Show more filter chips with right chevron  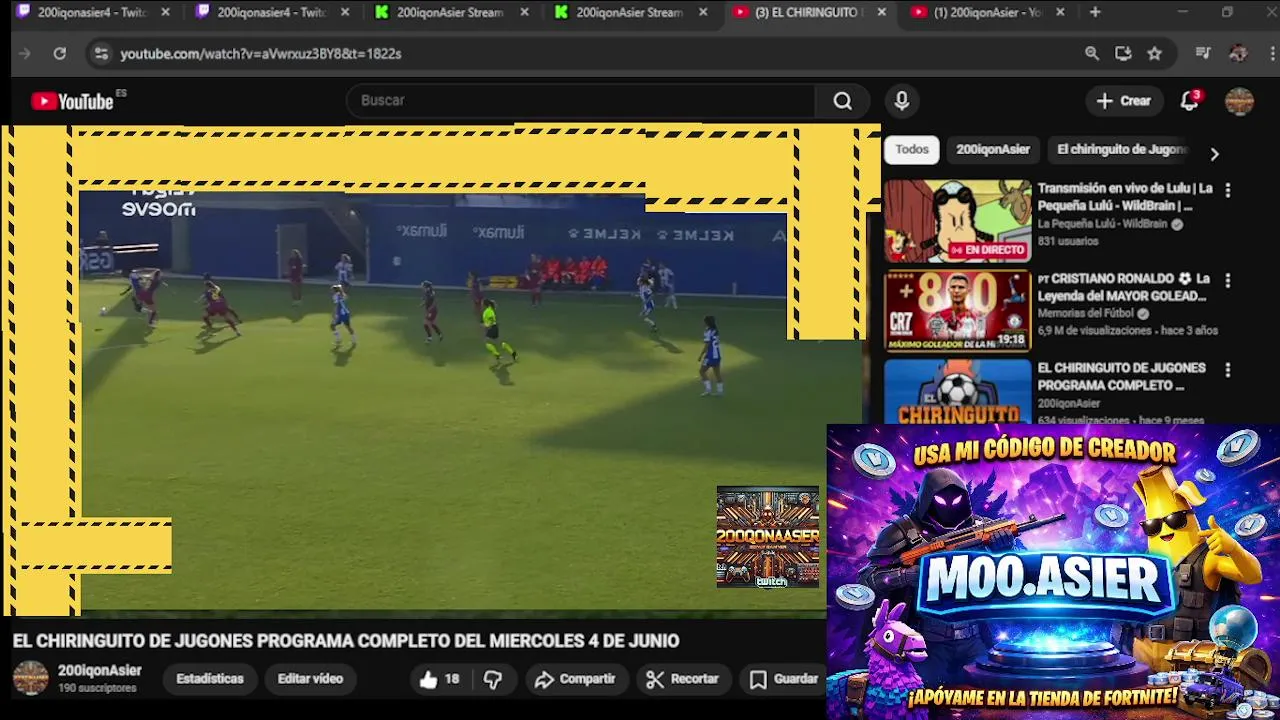(1214, 154)
